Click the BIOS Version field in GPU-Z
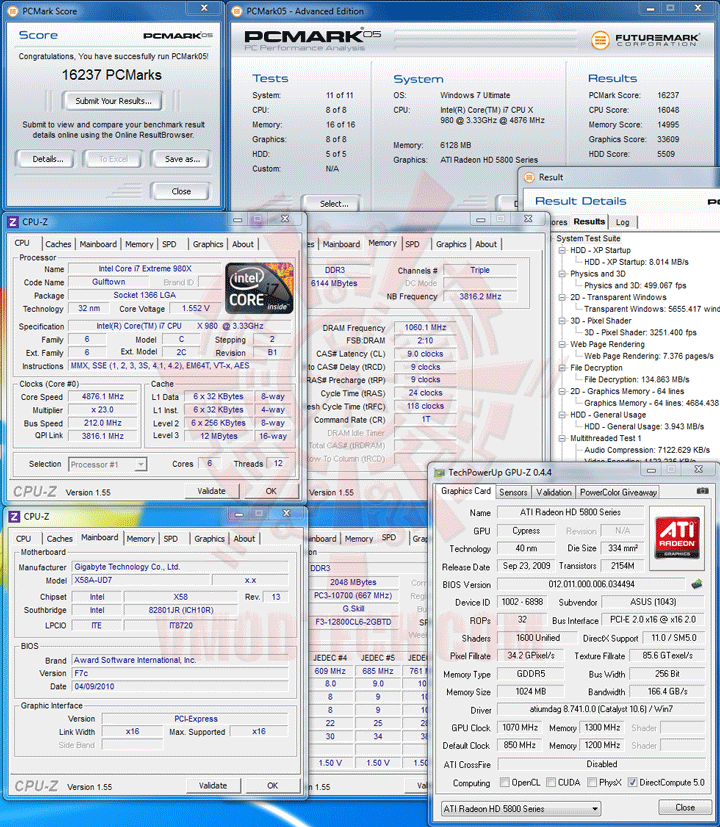 [x=591, y=584]
